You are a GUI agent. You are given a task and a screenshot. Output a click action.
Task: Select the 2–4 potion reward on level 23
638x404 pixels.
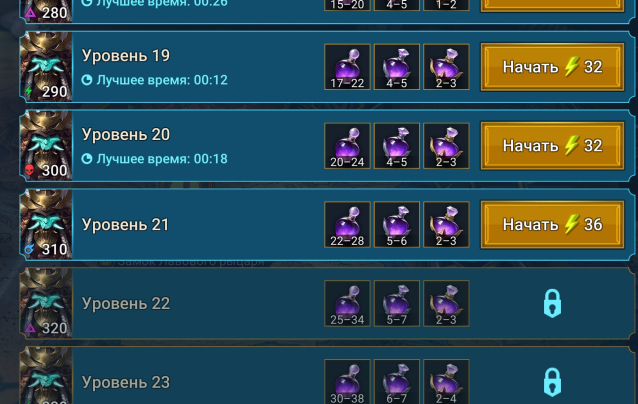coord(446,382)
